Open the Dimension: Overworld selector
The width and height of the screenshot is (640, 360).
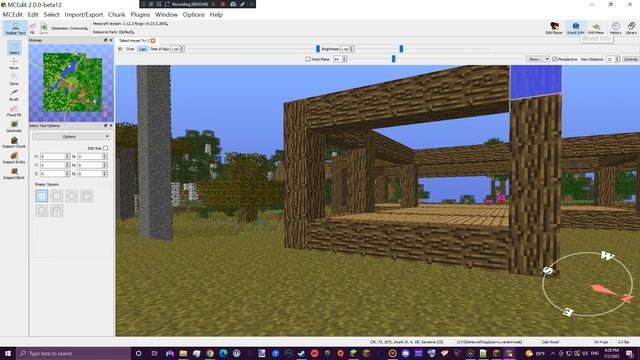tap(69, 29)
